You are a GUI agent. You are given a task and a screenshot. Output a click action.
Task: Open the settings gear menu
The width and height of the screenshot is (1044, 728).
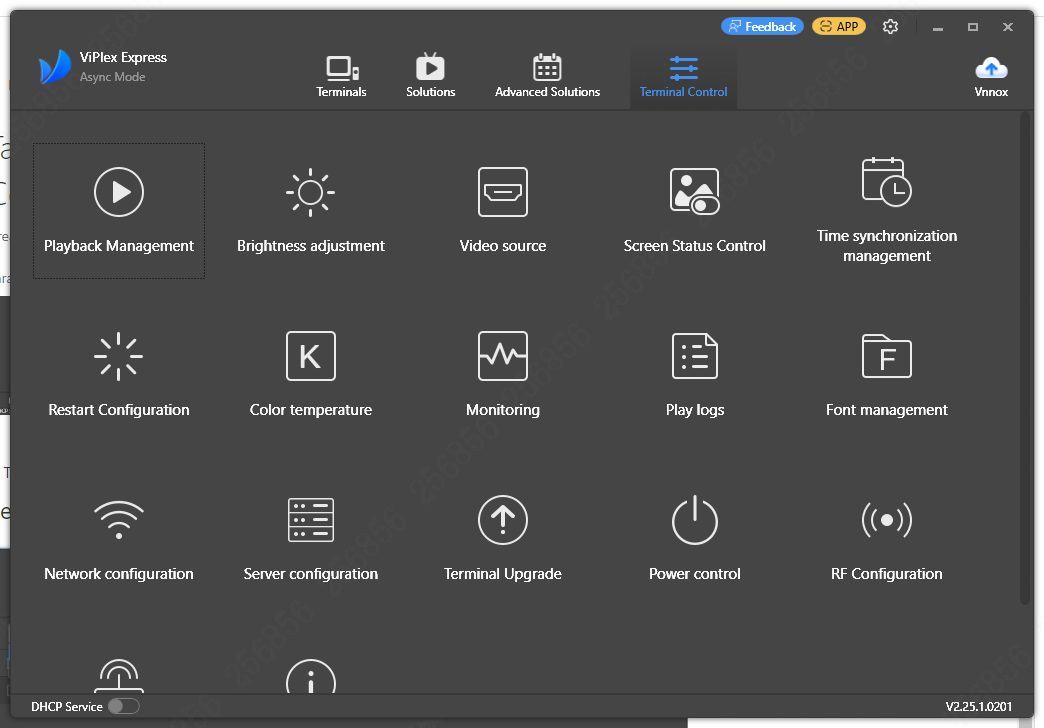tap(890, 26)
